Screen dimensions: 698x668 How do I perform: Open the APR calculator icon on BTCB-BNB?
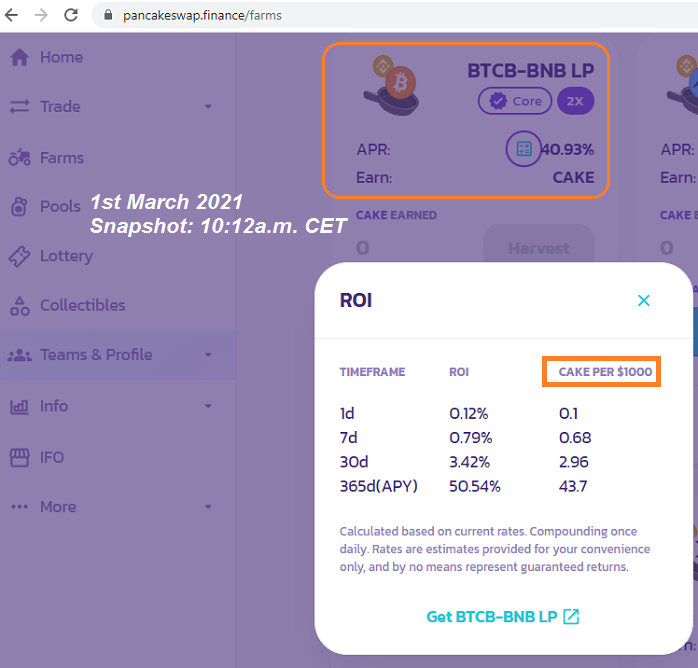(524, 149)
